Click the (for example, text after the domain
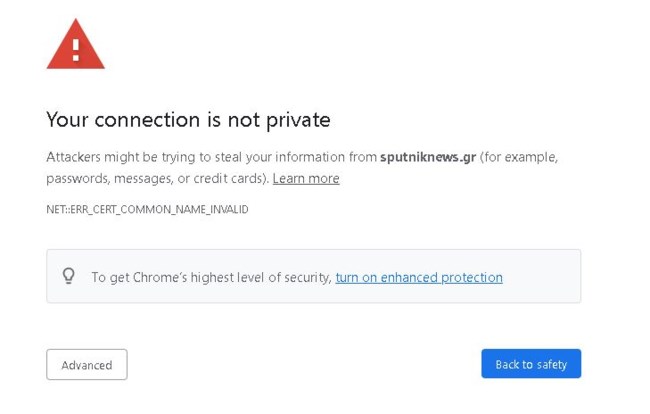Image resolution: width=650 pixels, height=414 pixels. pyautogui.click(x=519, y=157)
